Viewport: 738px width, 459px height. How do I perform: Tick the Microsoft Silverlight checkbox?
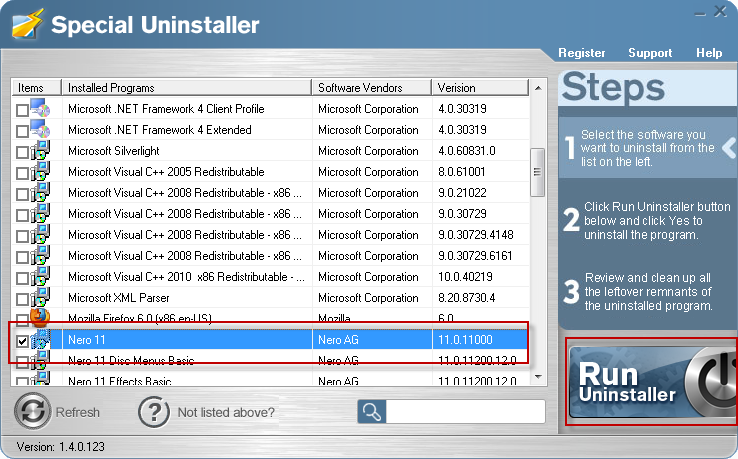click(x=22, y=152)
